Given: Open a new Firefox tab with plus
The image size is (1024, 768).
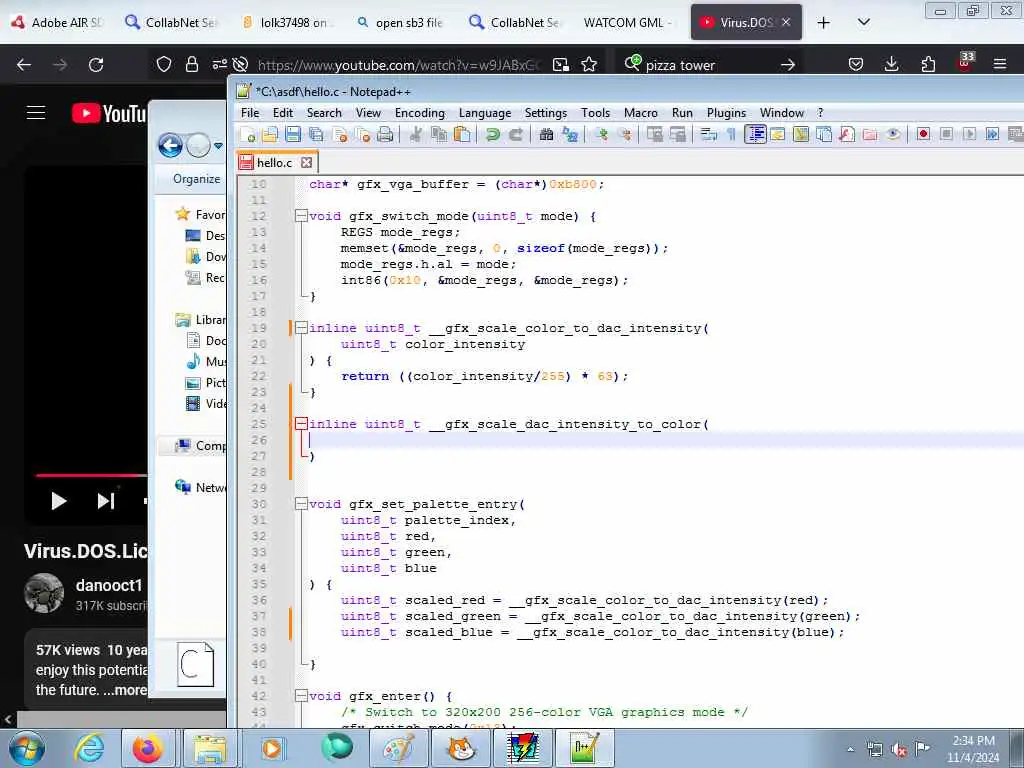Looking at the screenshot, I should tap(824, 22).
